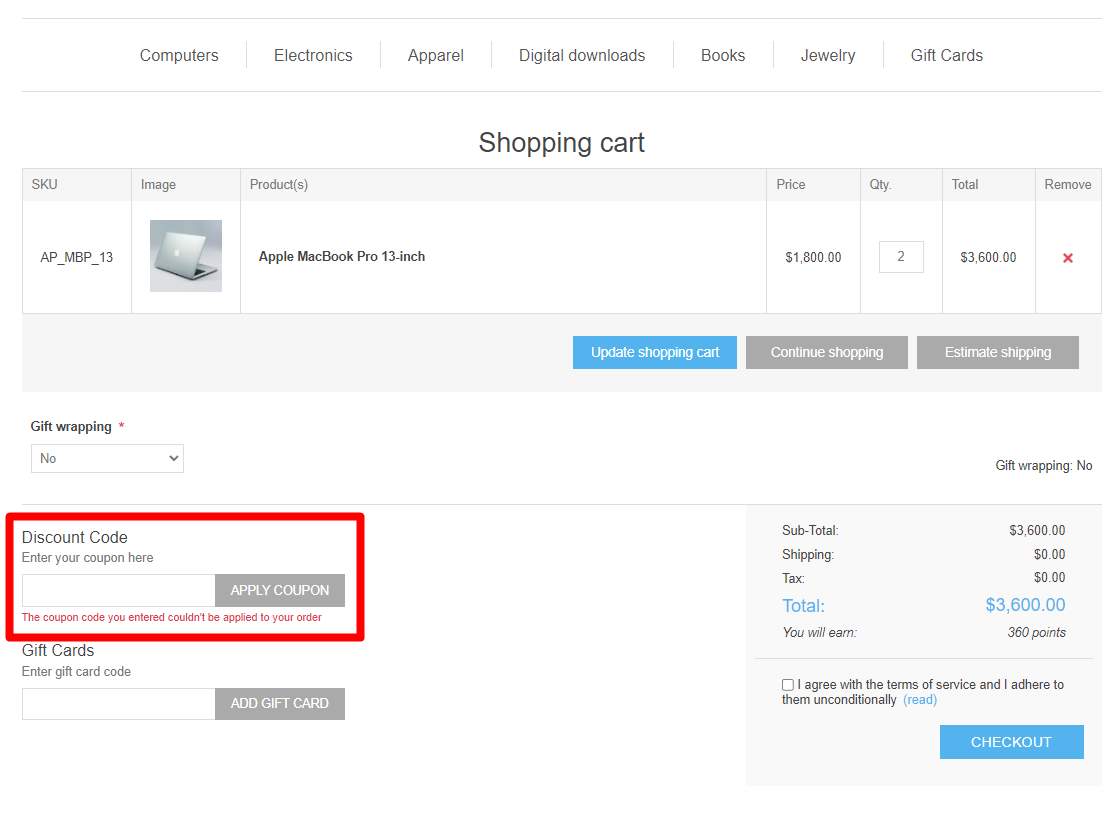
Task: Open the terms of service (read) link
Action: (920, 700)
